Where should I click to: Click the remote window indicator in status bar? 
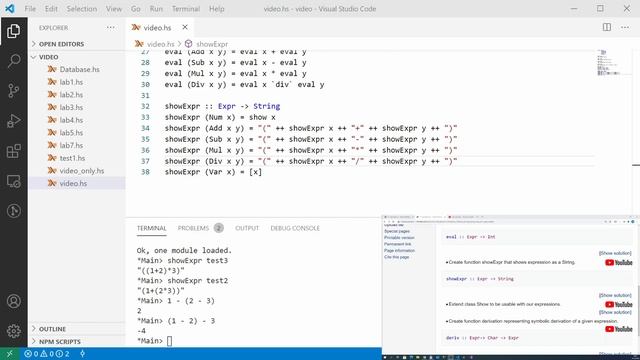point(9,354)
